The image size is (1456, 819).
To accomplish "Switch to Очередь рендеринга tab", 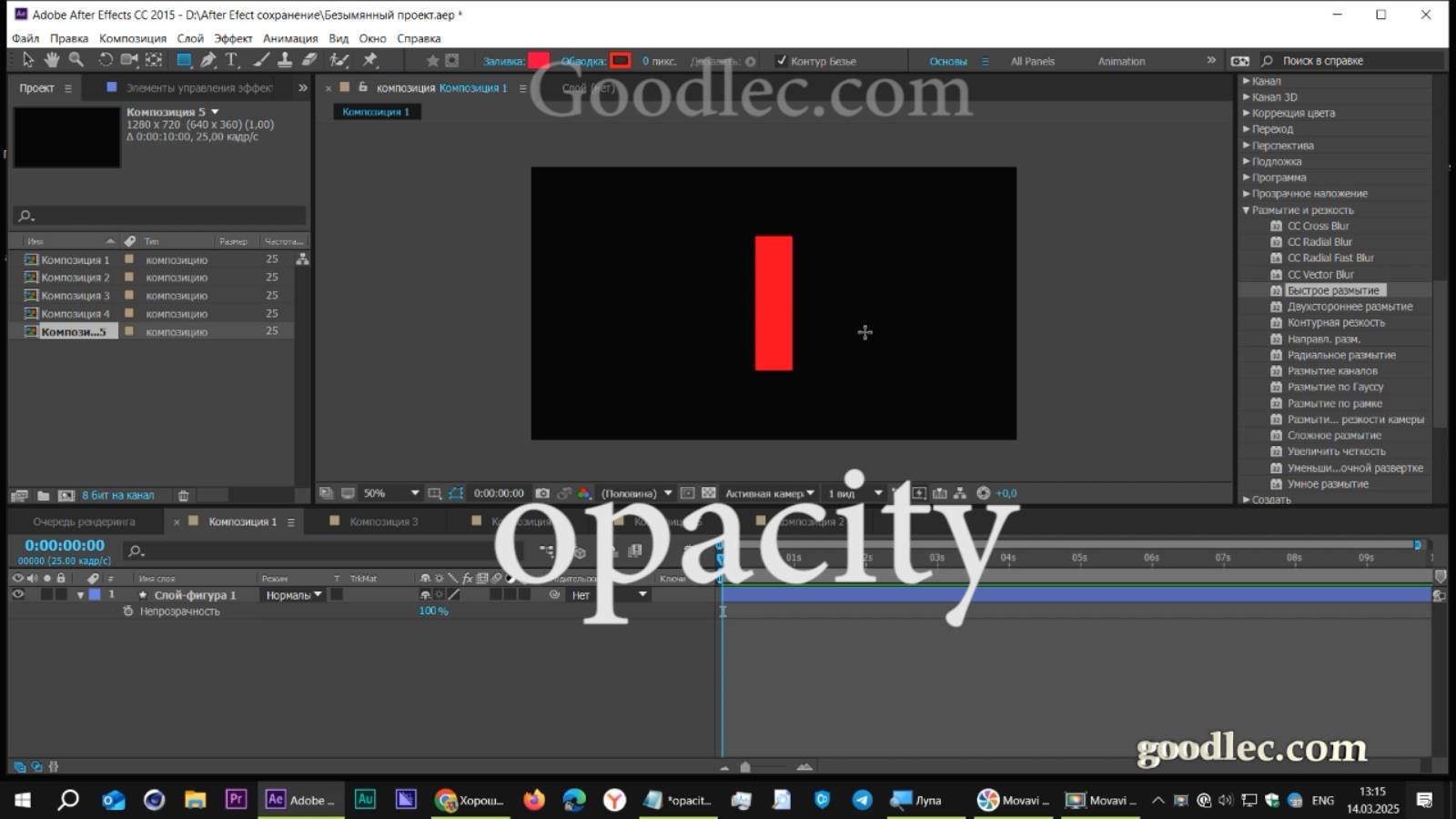I will (84, 521).
